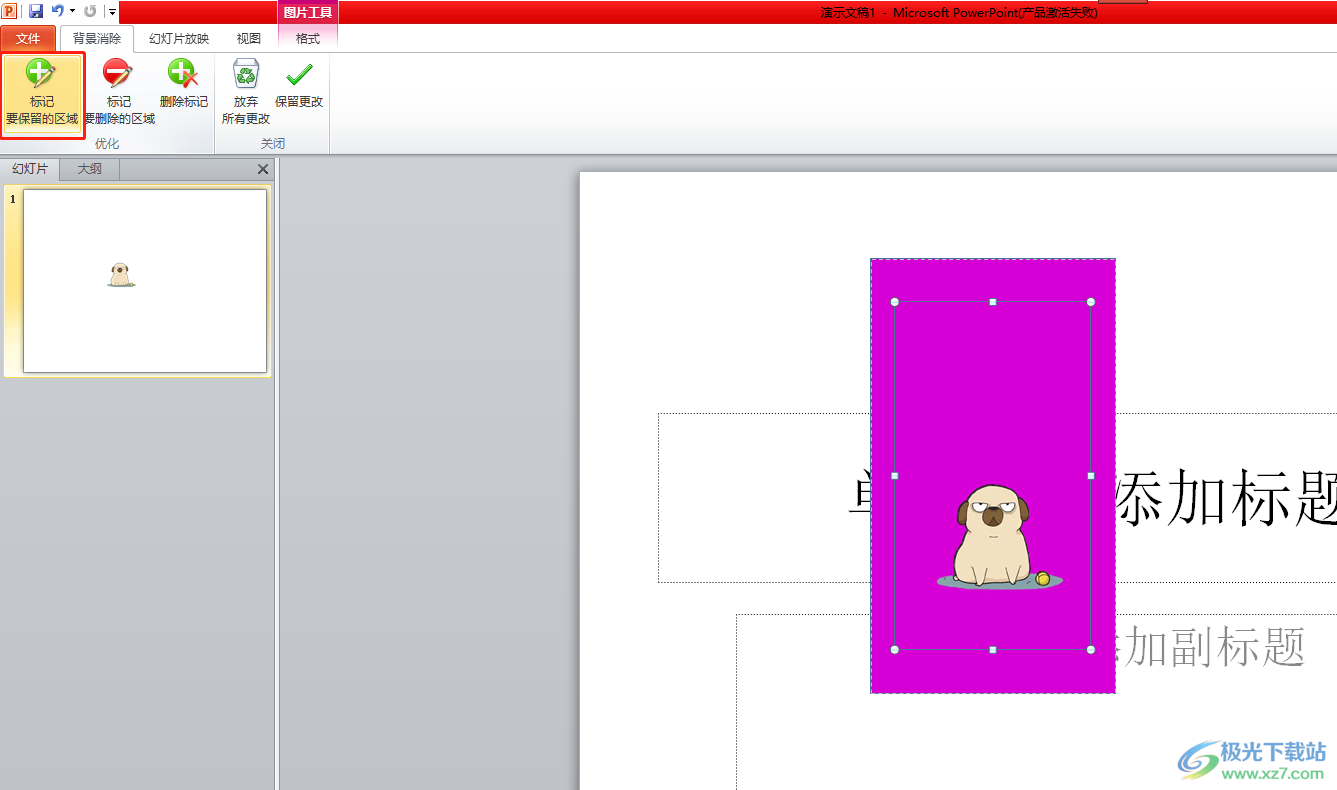
Task: Switch to the 视图 ribbon tab
Action: (249, 39)
